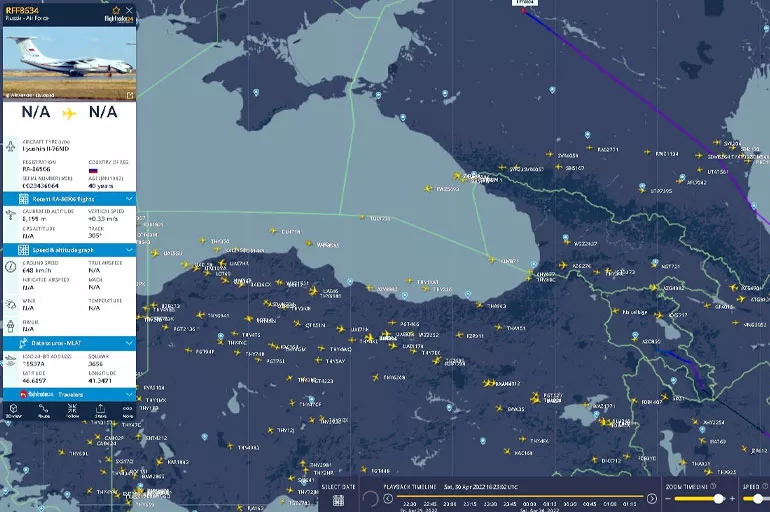Open aircraft photo in external link
Image resolution: width=770 pixels, height=512 pixels.
click(x=129, y=96)
